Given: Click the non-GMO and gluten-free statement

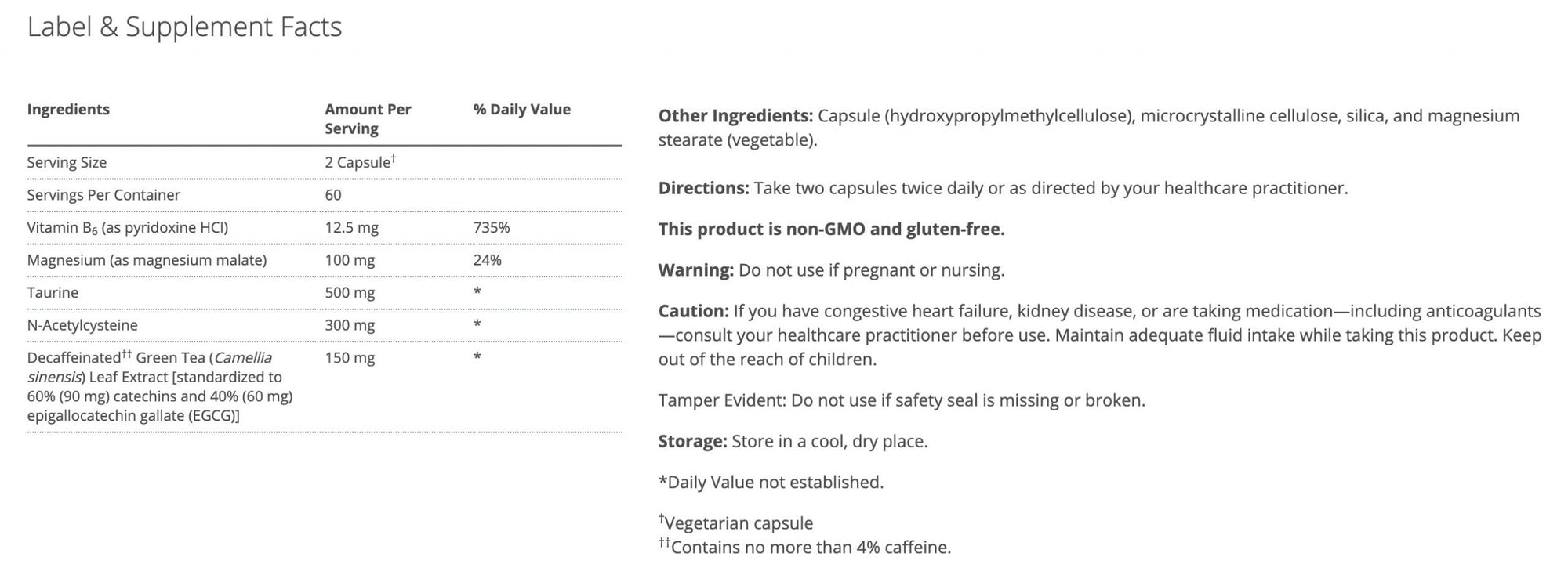Looking at the screenshot, I should pos(831,229).
